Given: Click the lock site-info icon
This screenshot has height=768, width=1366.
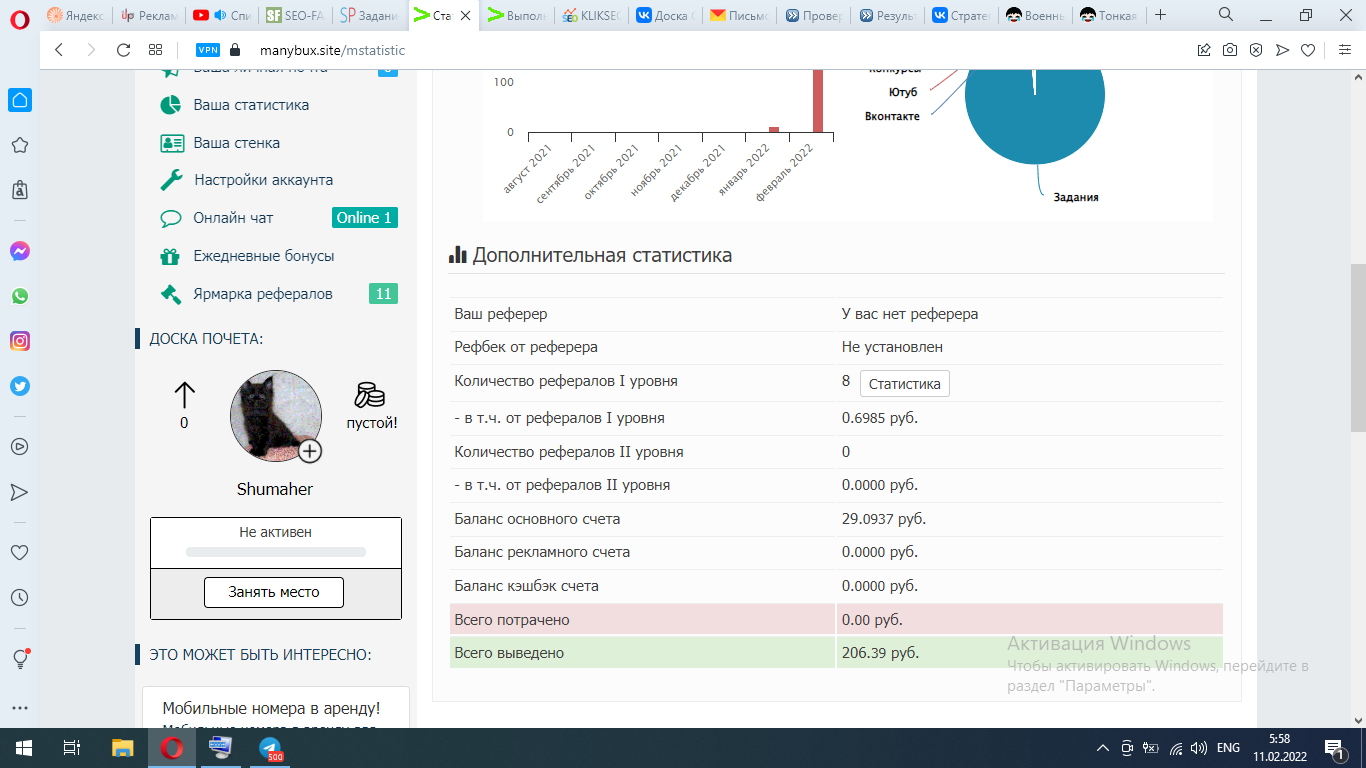Looking at the screenshot, I should pos(236,50).
